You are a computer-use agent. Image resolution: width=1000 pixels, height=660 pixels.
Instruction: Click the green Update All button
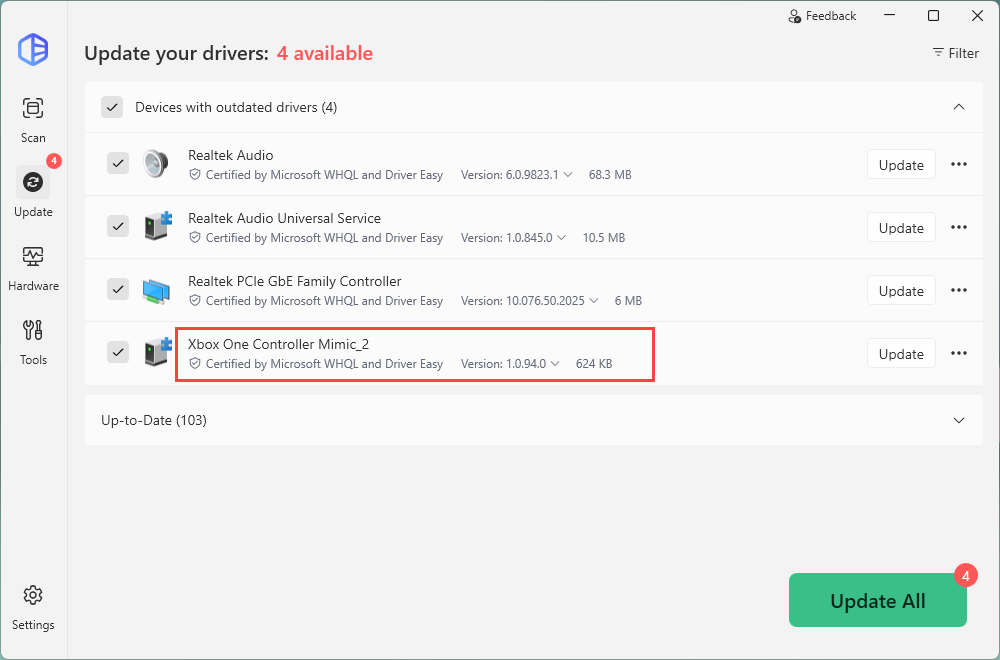point(877,600)
